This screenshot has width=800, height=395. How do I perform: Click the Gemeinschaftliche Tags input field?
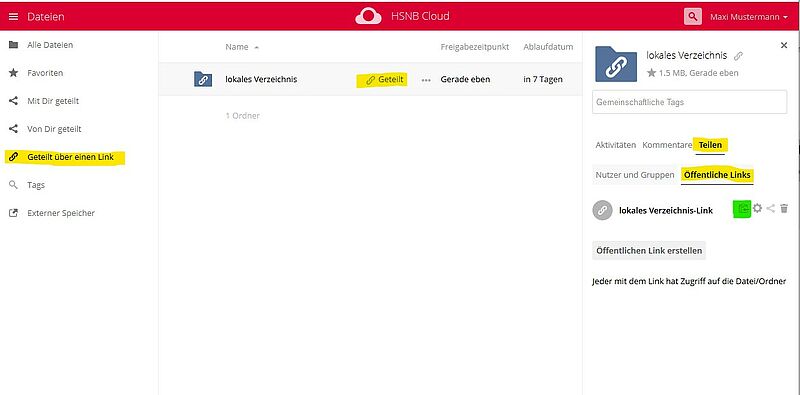(x=689, y=102)
